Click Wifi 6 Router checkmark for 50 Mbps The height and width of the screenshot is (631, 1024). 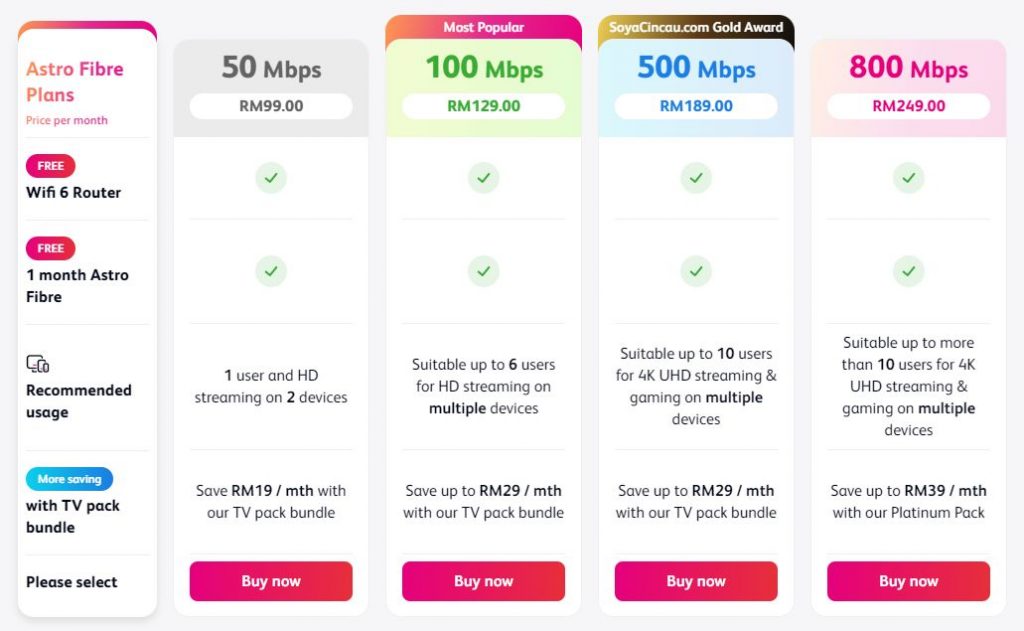(270, 178)
